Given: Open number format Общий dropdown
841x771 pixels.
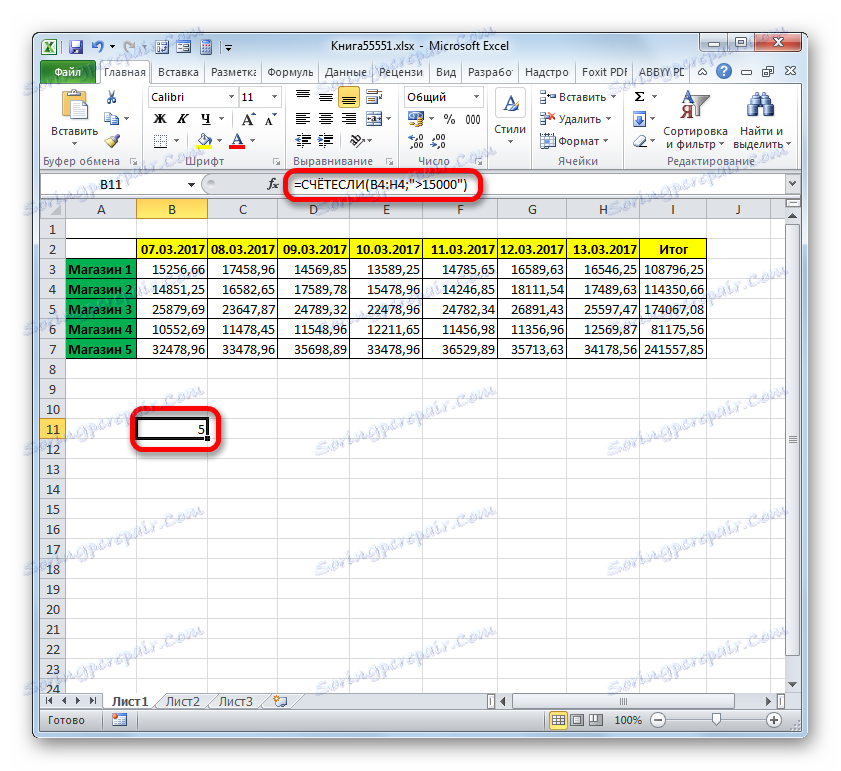Looking at the screenshot, I should pyautogui.click(x=476, y=97).
